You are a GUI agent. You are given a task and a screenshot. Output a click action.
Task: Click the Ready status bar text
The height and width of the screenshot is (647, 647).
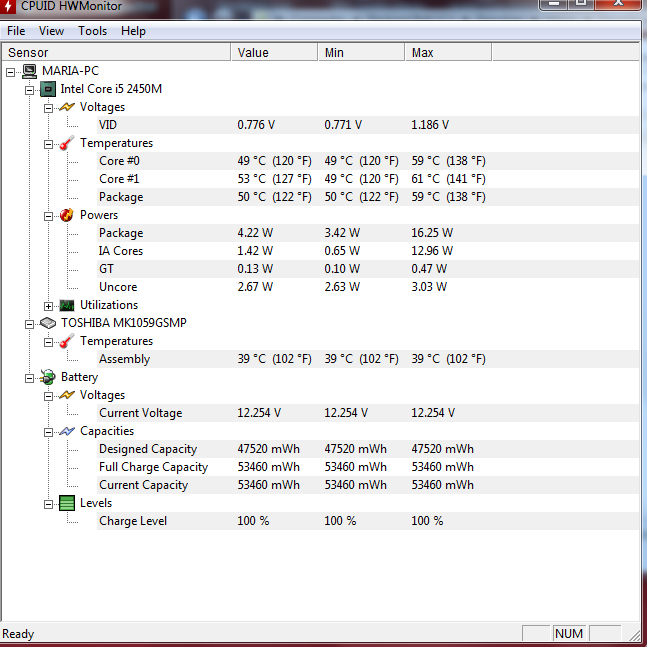18,634
